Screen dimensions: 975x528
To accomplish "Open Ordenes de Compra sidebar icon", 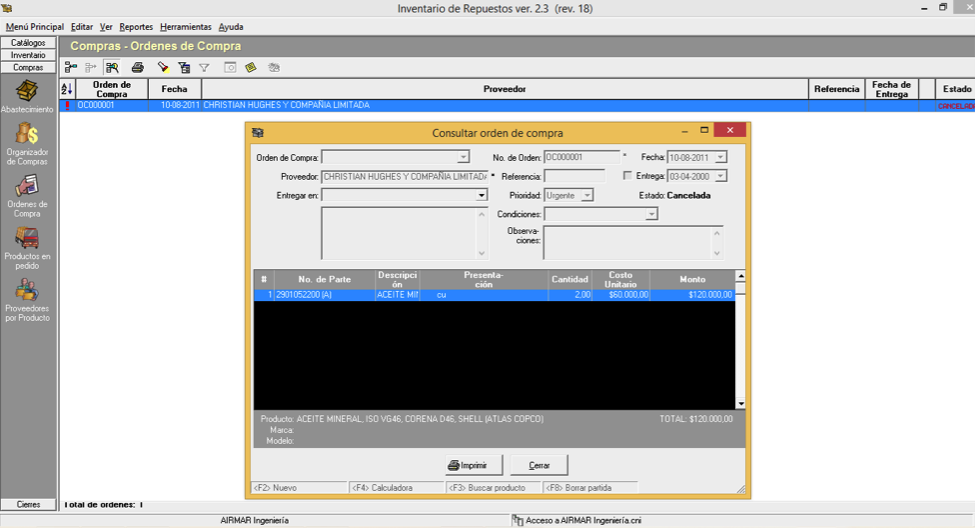I will (27, 196).
